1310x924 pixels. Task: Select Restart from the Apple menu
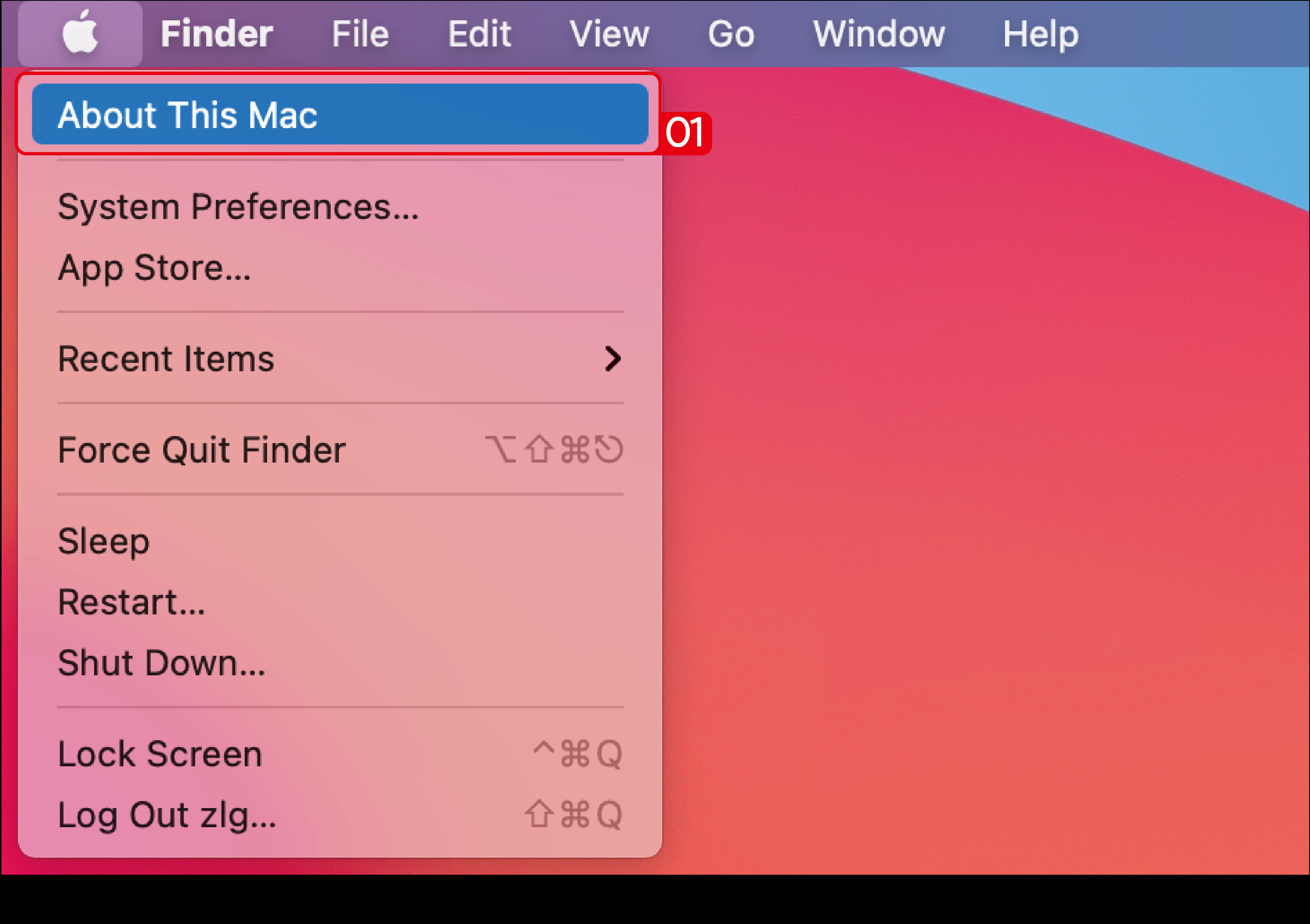[131, 602]
